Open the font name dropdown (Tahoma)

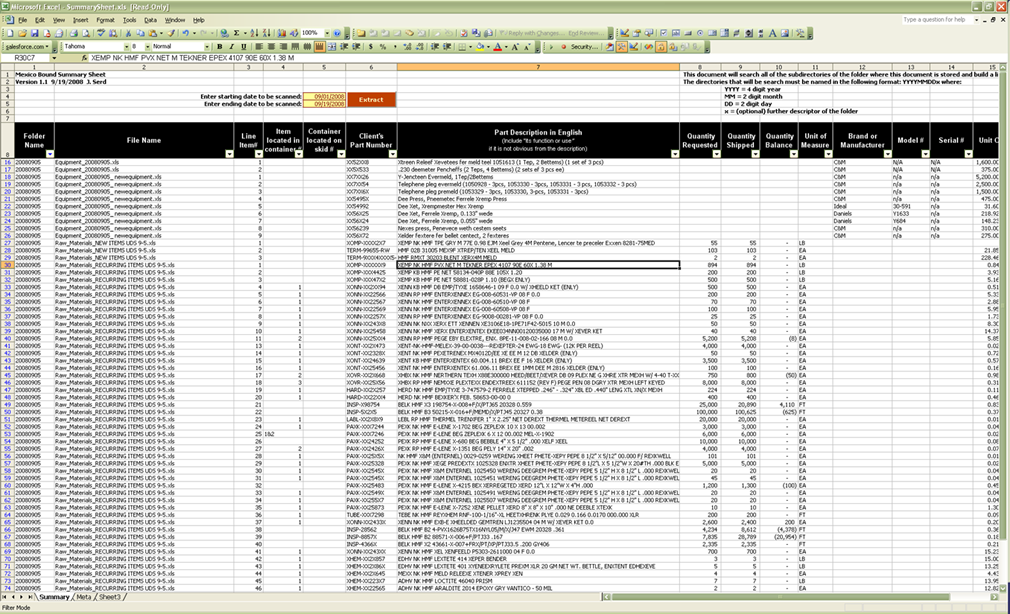tap(126, 46)
